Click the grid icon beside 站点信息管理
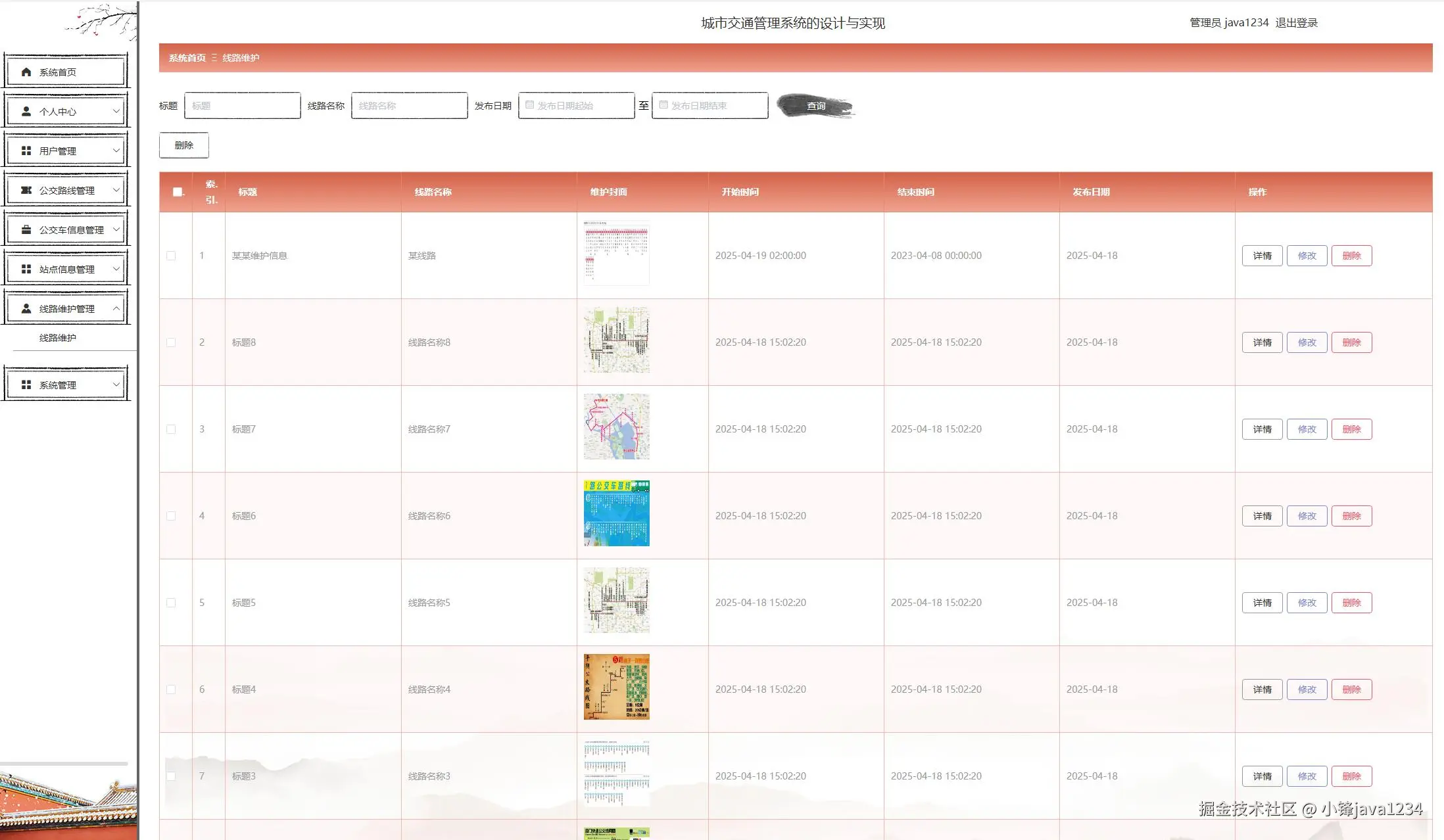Image resolution: width=1444 pixels, height=840 pixels. [x=26, y=269]
